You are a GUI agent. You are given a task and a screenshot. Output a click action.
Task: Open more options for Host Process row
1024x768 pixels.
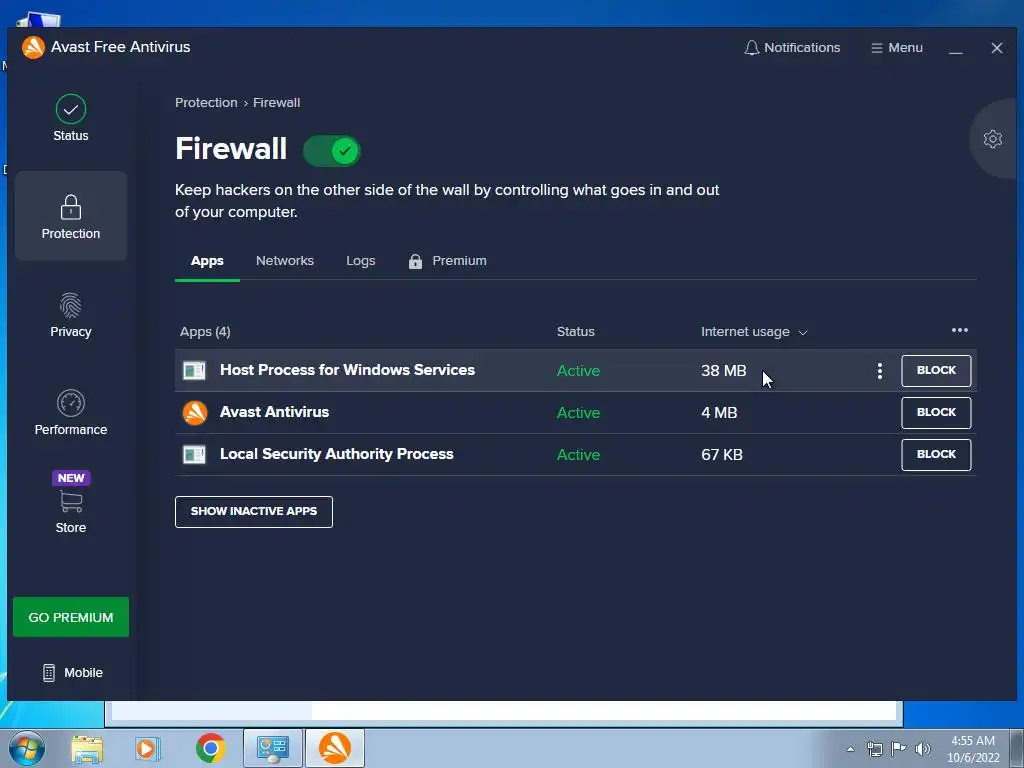point(880,371)
